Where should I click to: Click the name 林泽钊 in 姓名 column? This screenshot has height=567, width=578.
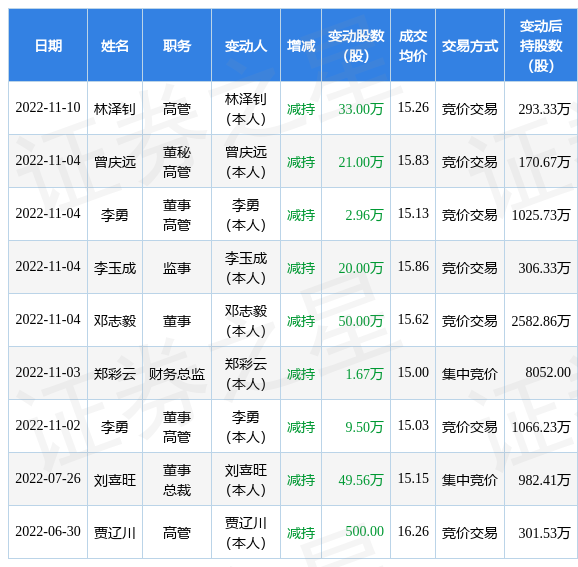pos(115,109)
